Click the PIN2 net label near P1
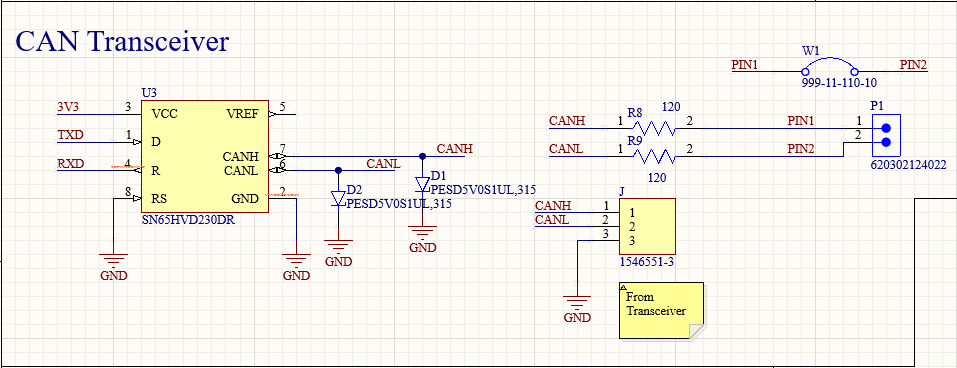Viewport: 957px width, 368px height. click(801, 148)
